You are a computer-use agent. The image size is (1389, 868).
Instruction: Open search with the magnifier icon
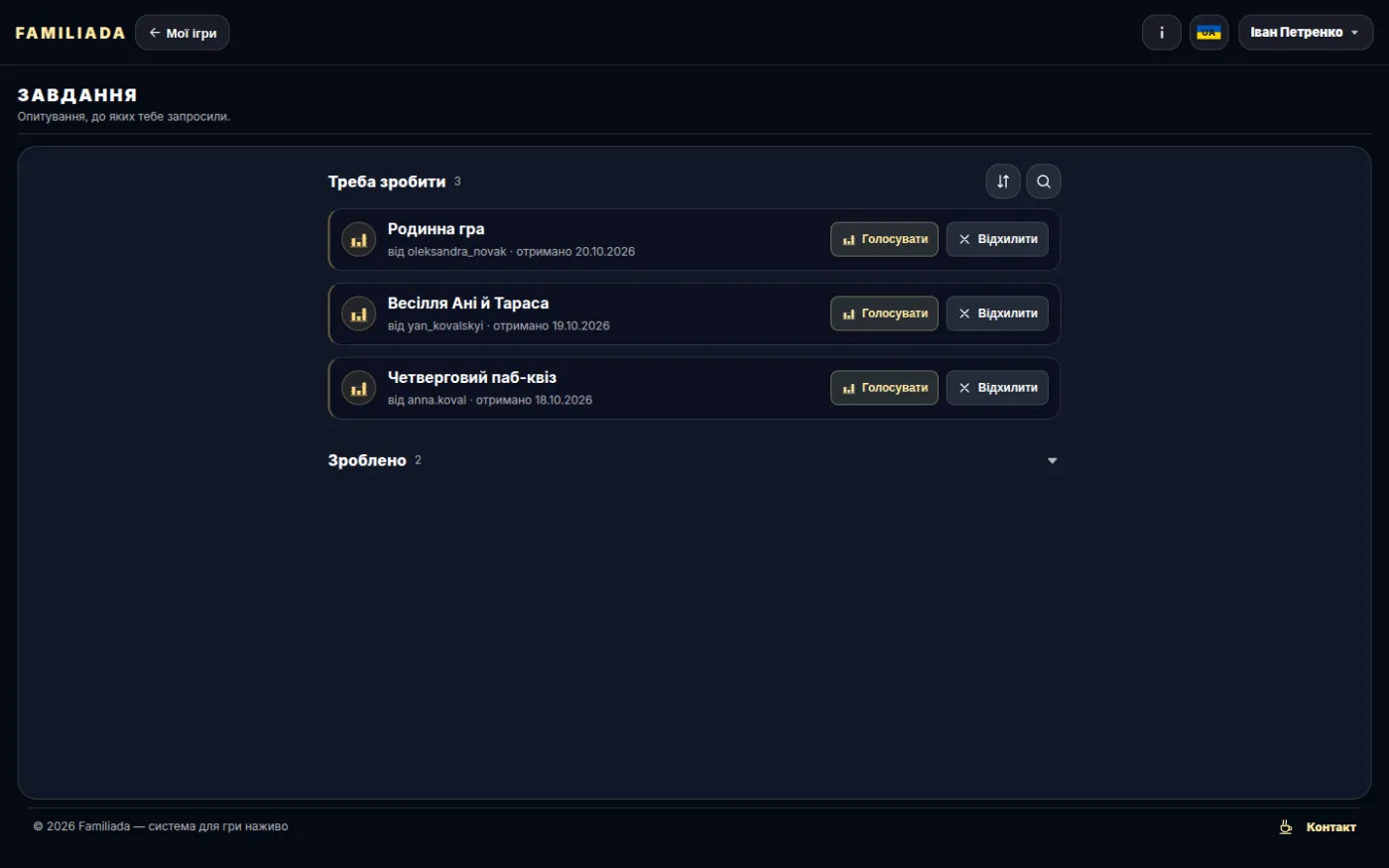(1044, 182)
